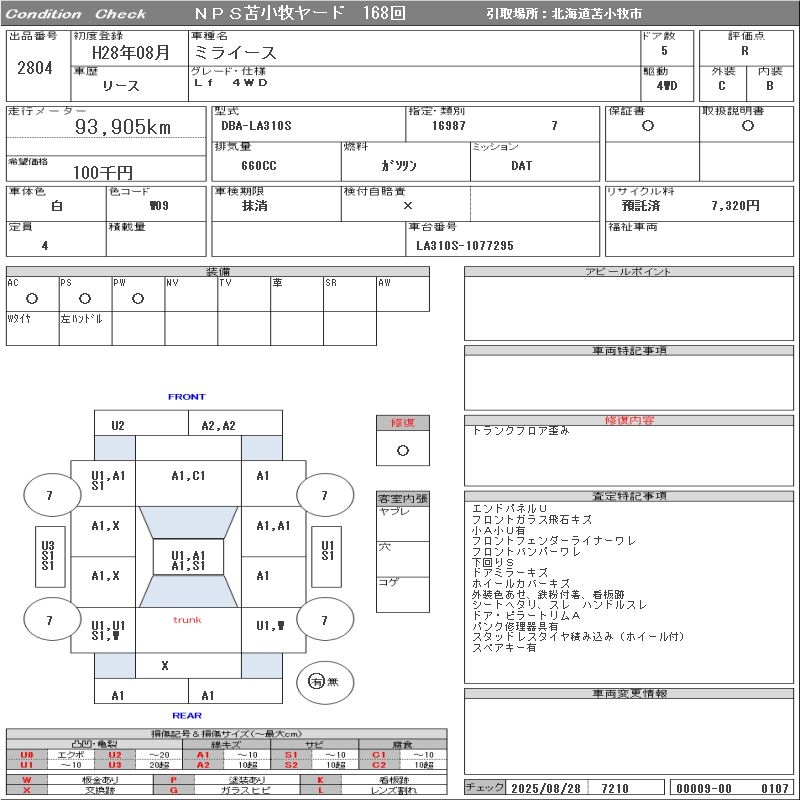
Task: Select the odometer reading '93,905km'
Action: click(x=123, y=127)
